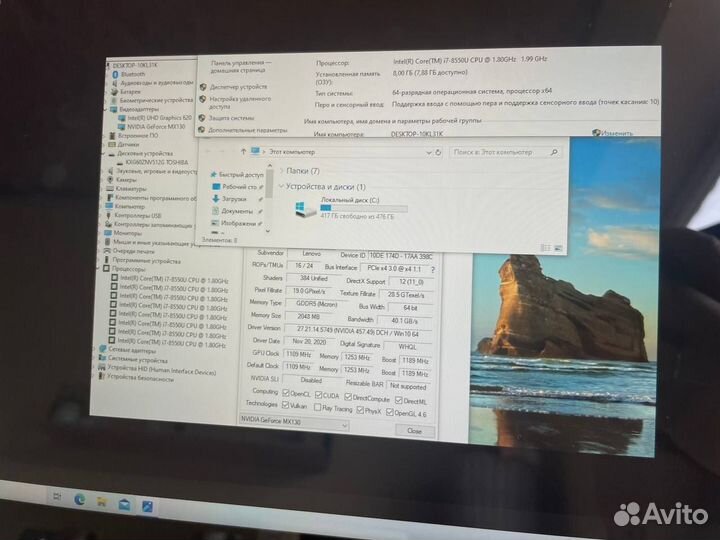Click the Контроллеры USB icon
Screen dimensions: 720x540
109,215
